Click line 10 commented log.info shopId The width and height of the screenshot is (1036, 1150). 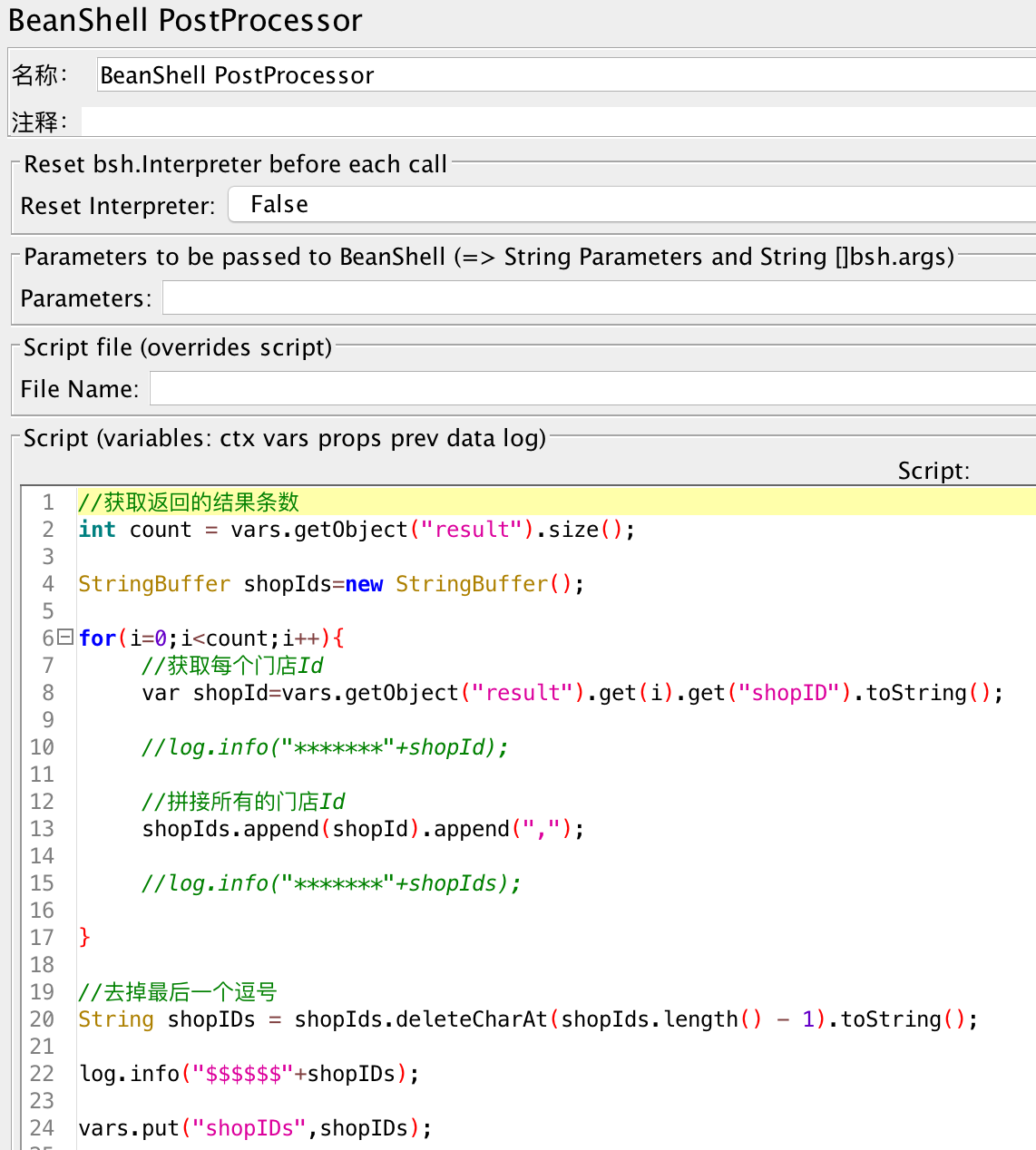(325, 747)
